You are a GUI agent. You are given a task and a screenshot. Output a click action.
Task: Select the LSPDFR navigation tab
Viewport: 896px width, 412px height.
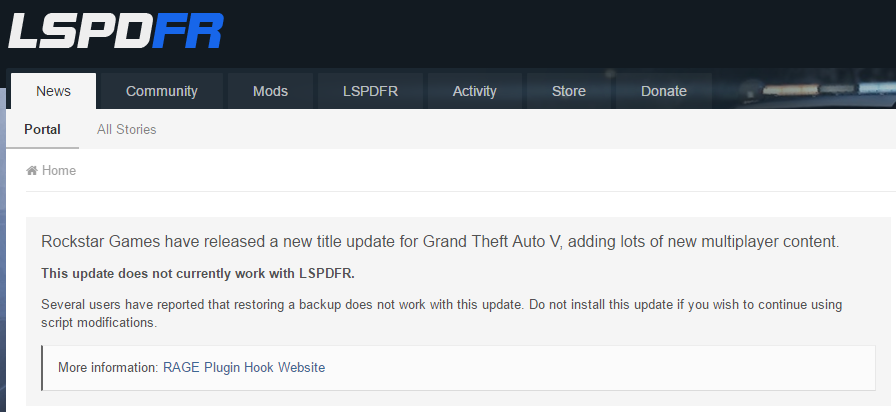tap(370, 91)
